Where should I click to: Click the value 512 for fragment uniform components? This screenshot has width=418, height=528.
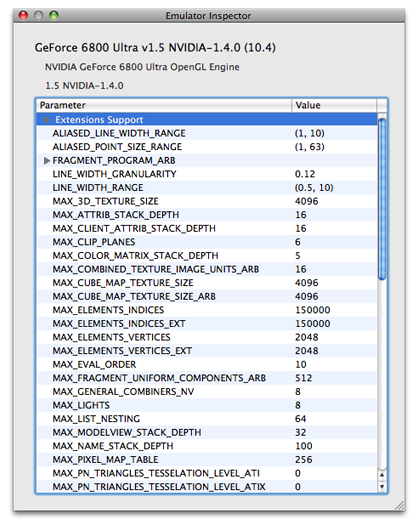[303, 378]
